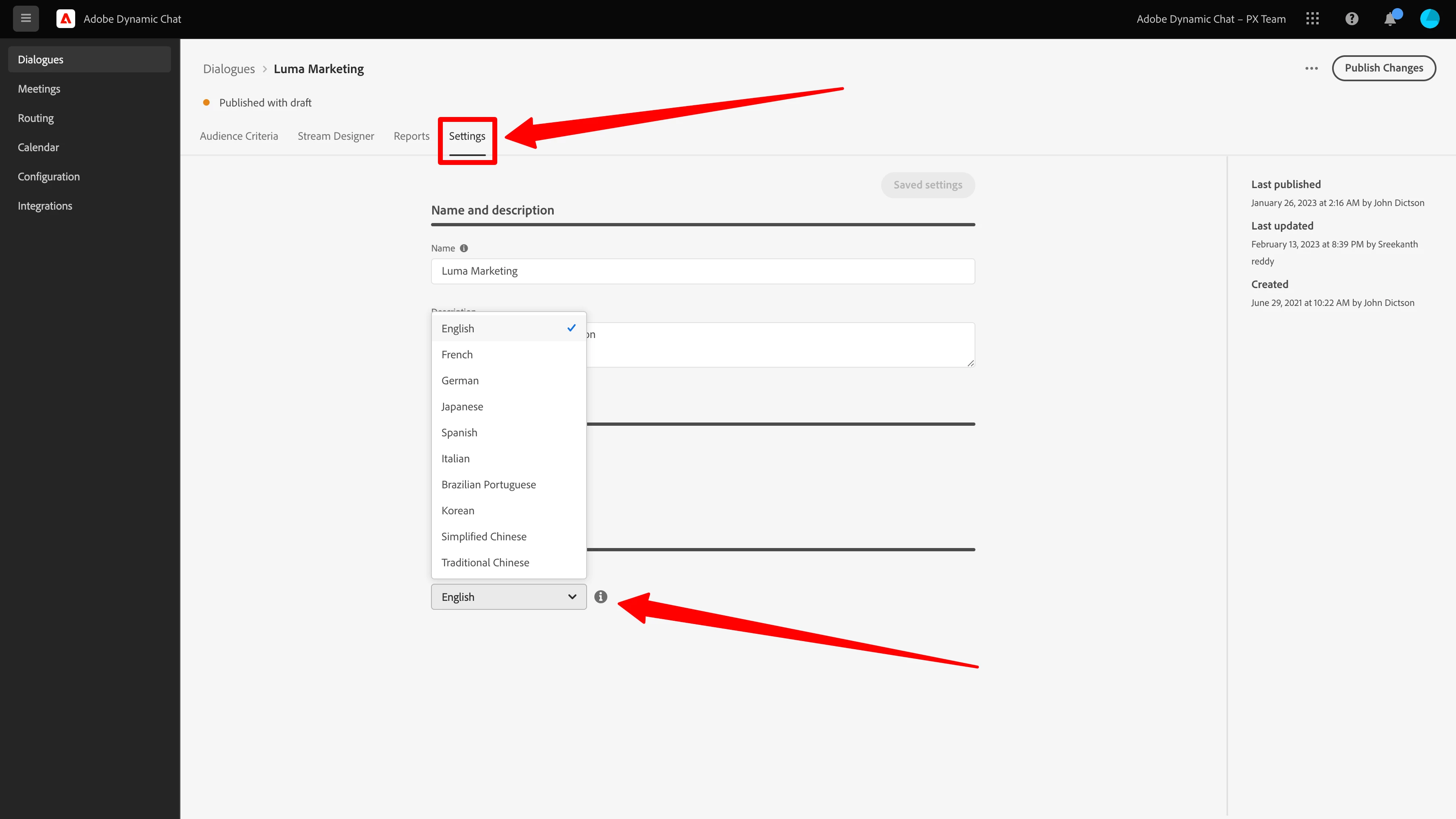The width and height of the screenshot is (1456, 819).
Task: Open Routing in the sidebar
Action: coord(36,118)
